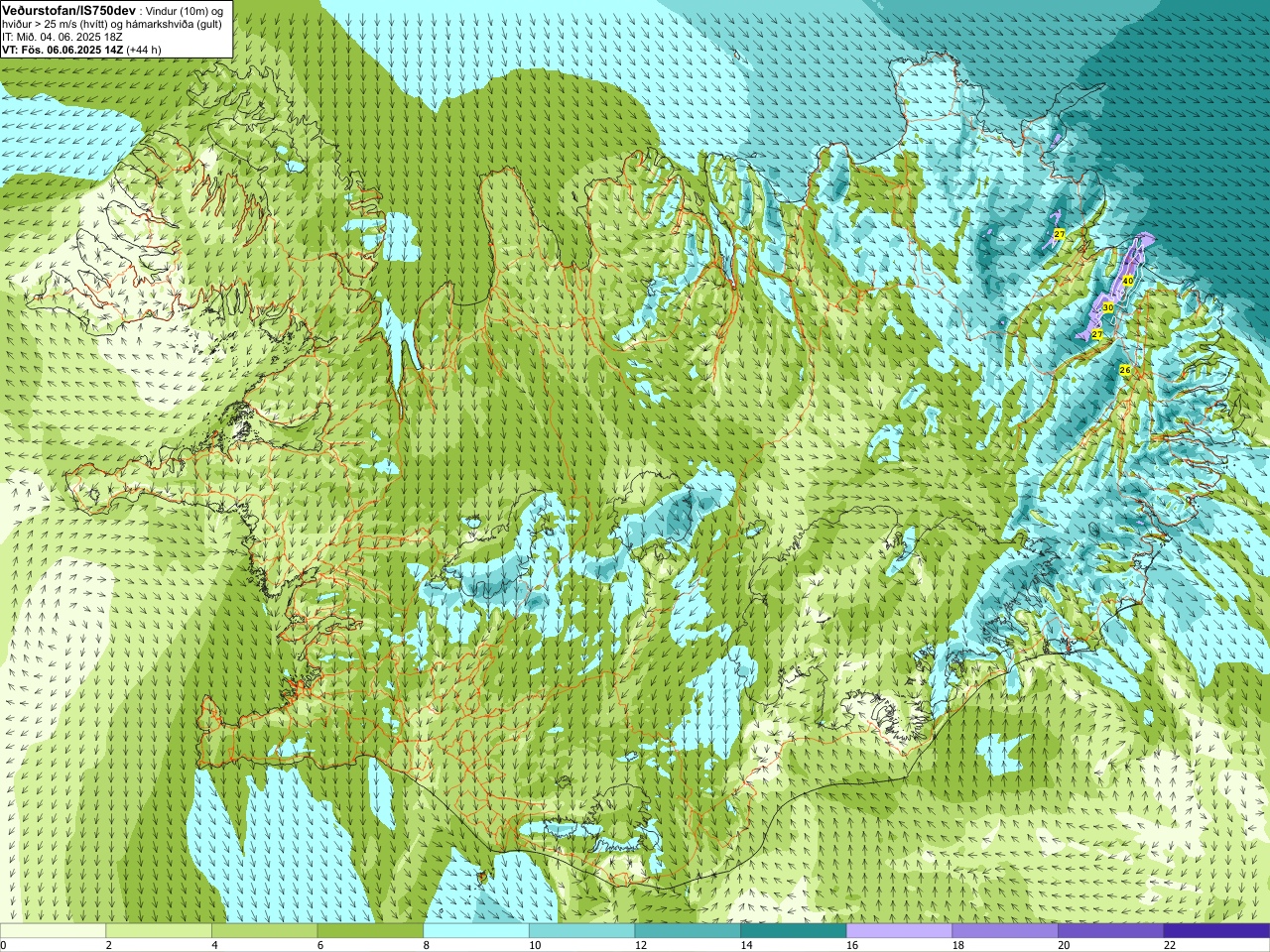Click the 10–12 m/s turquoise scale swatch

click(x=581, y=931)
